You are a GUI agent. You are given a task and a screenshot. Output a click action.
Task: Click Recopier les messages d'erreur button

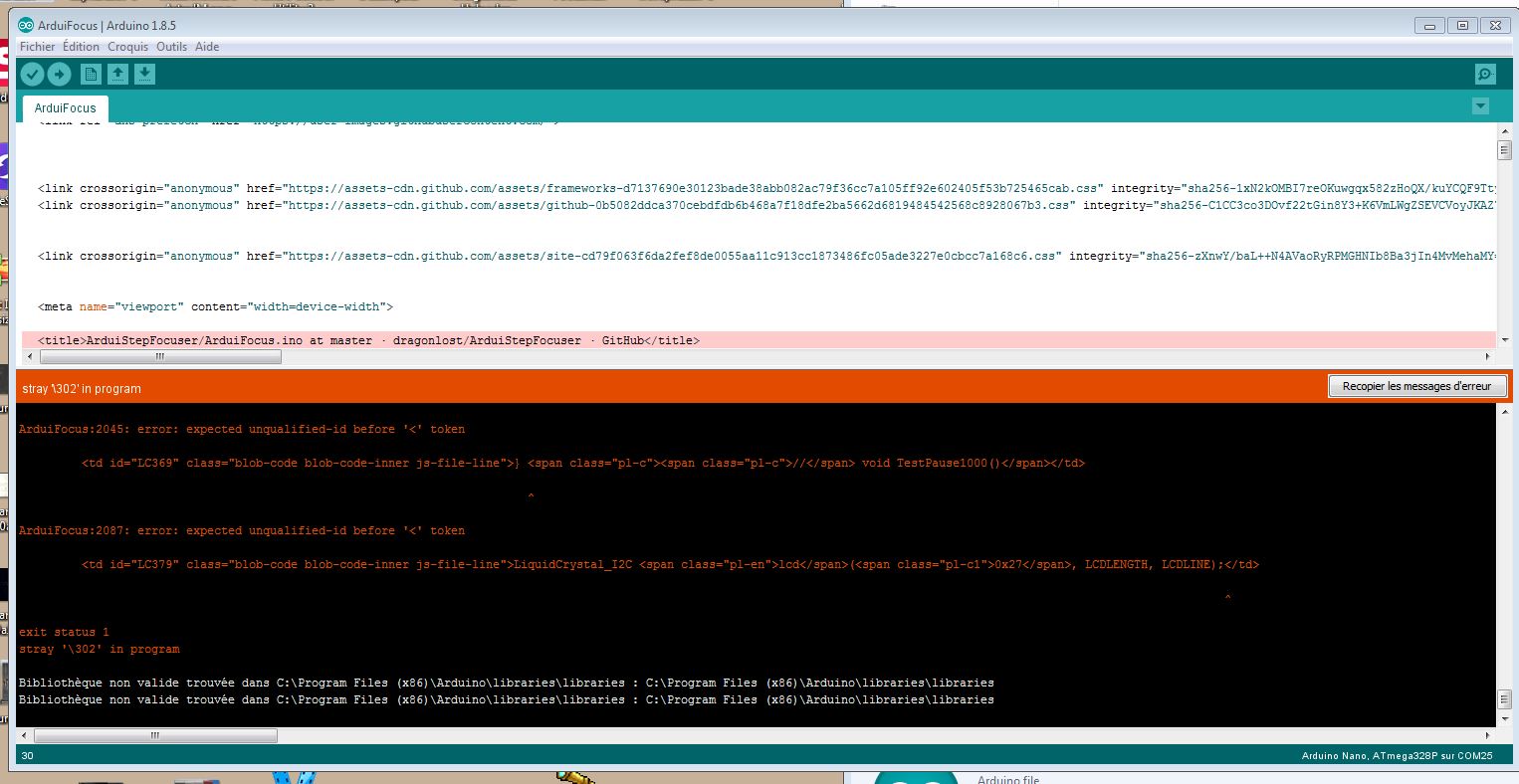1416,386
